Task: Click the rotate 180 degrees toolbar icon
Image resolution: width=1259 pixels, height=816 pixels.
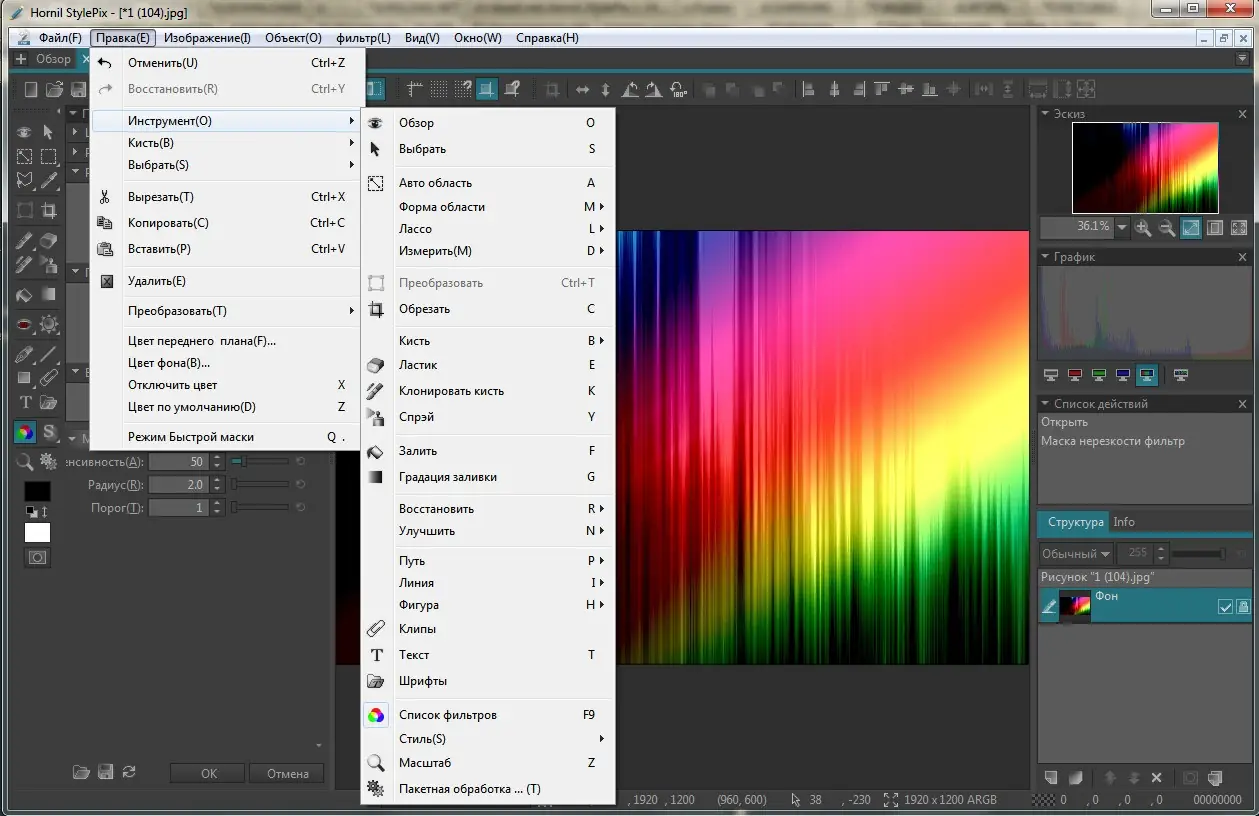Action: point(678,90)
